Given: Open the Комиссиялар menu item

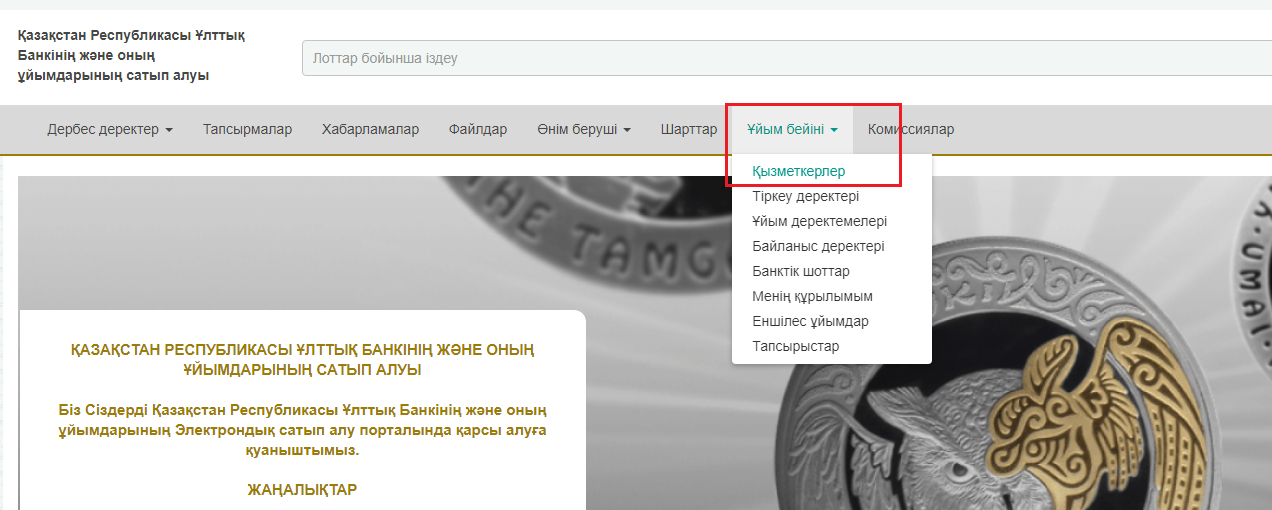Looking at the screenshot, I should pos(911,129).
